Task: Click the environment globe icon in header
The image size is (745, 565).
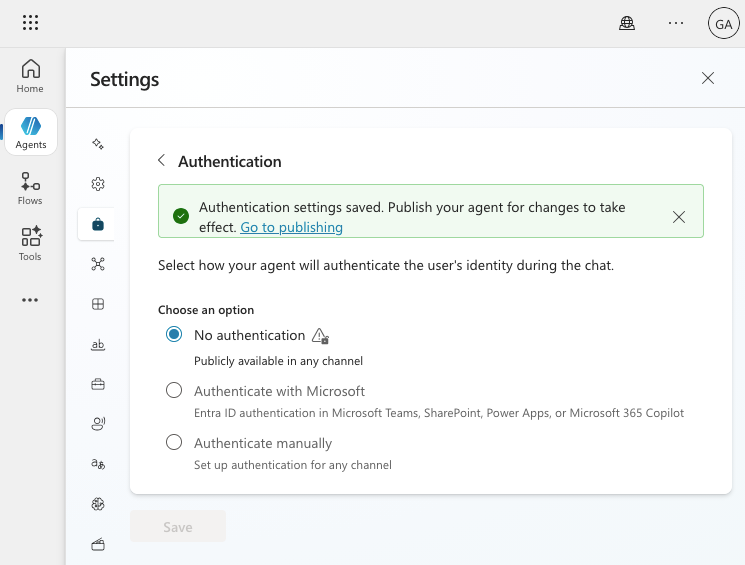Action: click(x=627, y=23)
